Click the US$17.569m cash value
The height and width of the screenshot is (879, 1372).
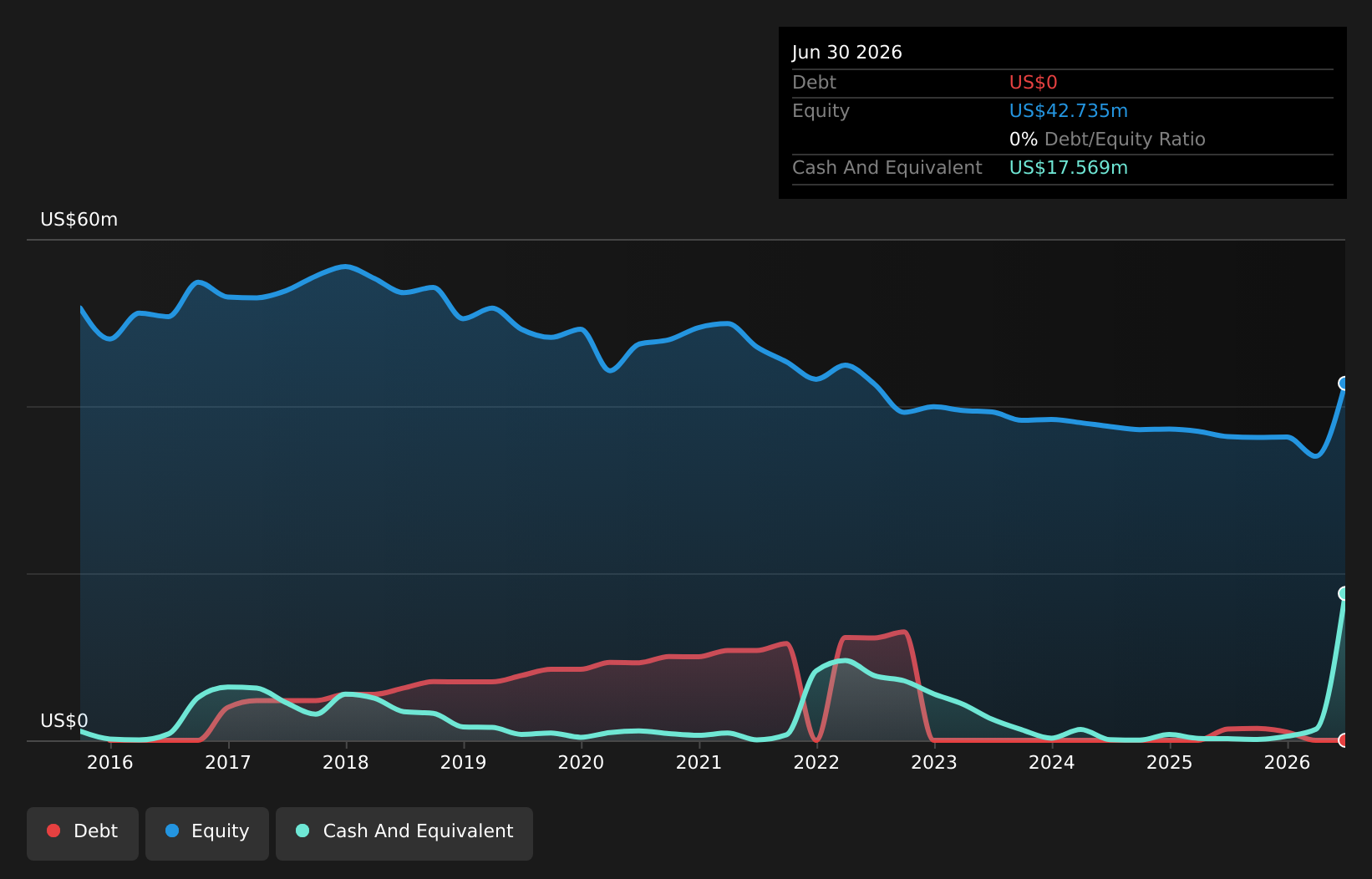point(1069,168)
